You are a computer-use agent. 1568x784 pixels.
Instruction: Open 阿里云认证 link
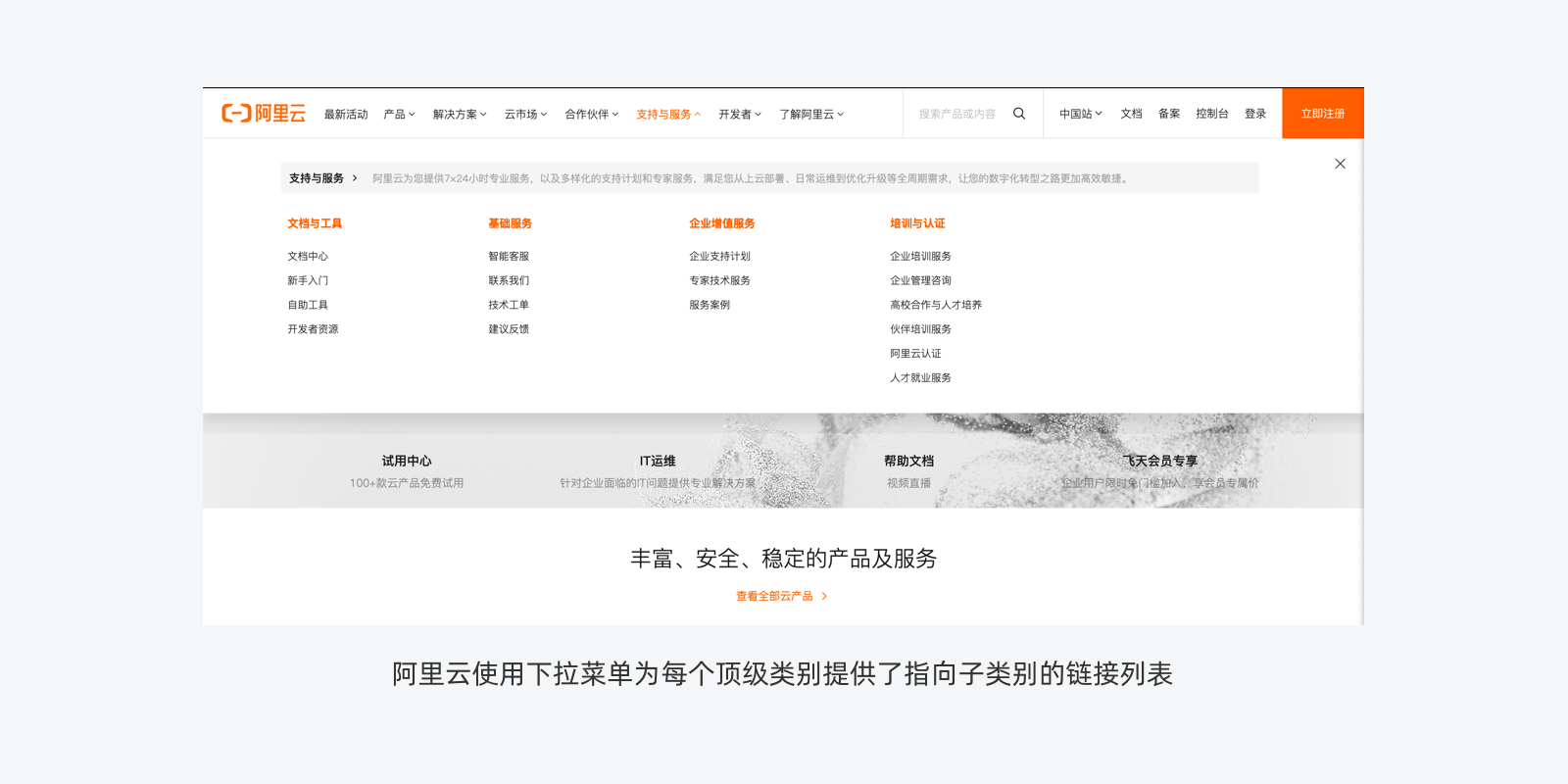tap(915, 354)
